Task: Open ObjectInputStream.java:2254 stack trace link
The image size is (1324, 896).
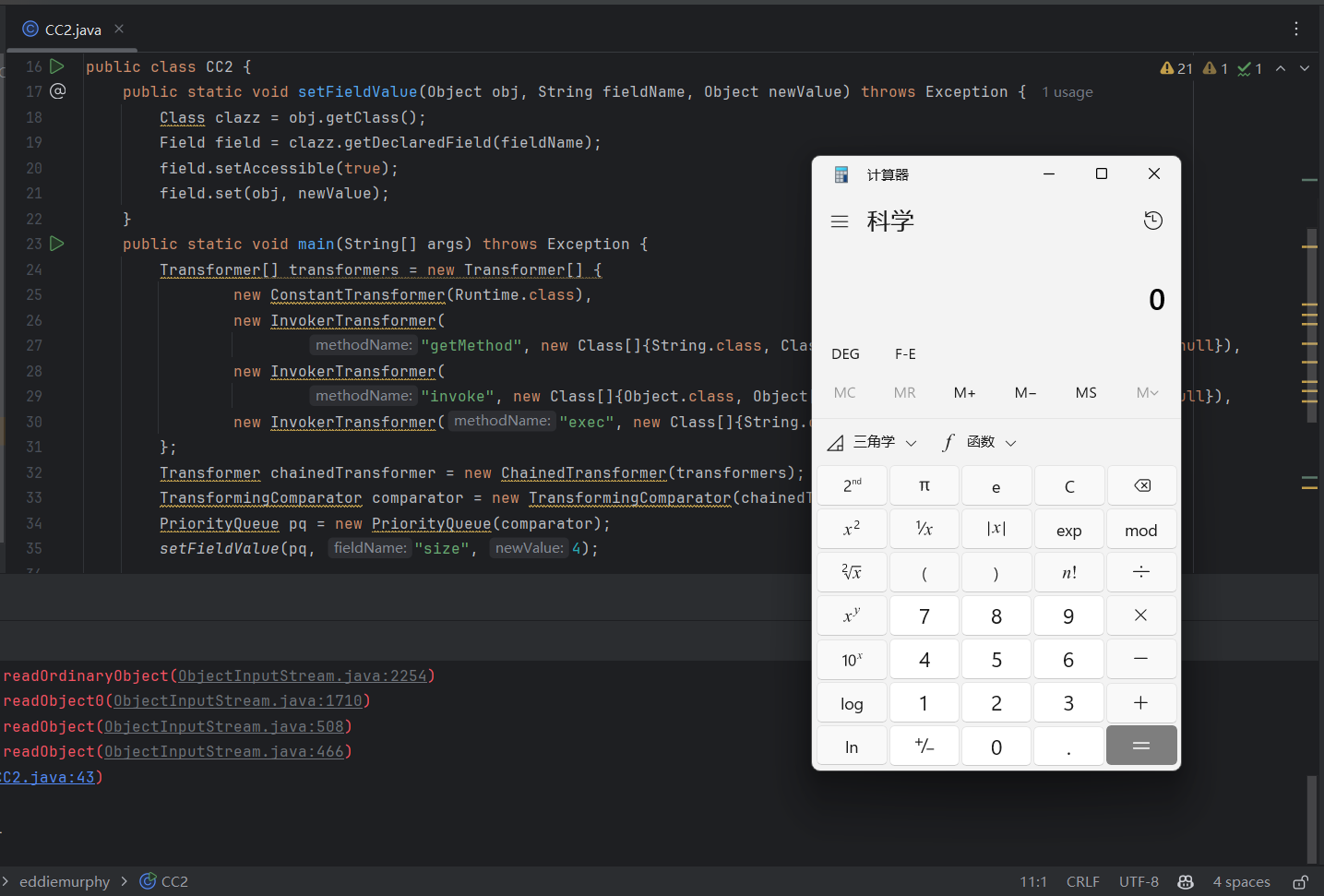Action: click(x=303, y=676)
